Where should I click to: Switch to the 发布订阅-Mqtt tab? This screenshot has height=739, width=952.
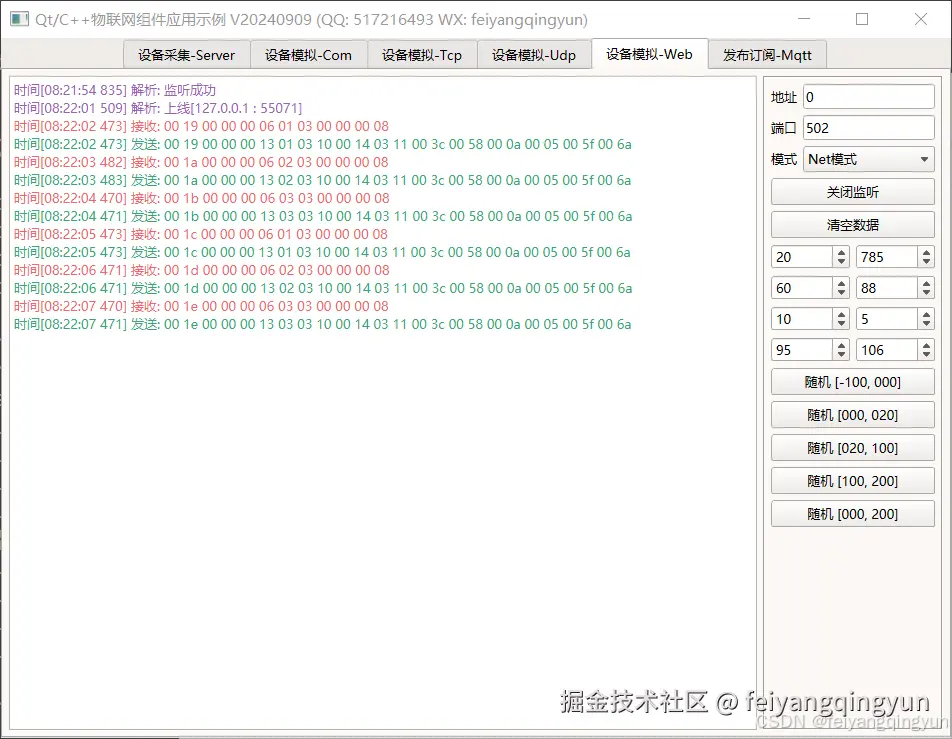[767, 55]
